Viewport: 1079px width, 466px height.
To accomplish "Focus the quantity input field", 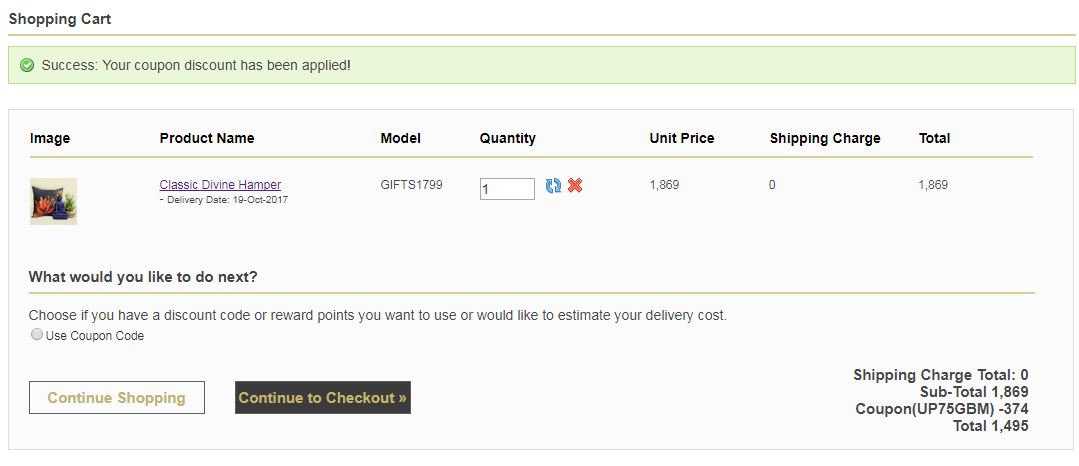I will point(507,189).
